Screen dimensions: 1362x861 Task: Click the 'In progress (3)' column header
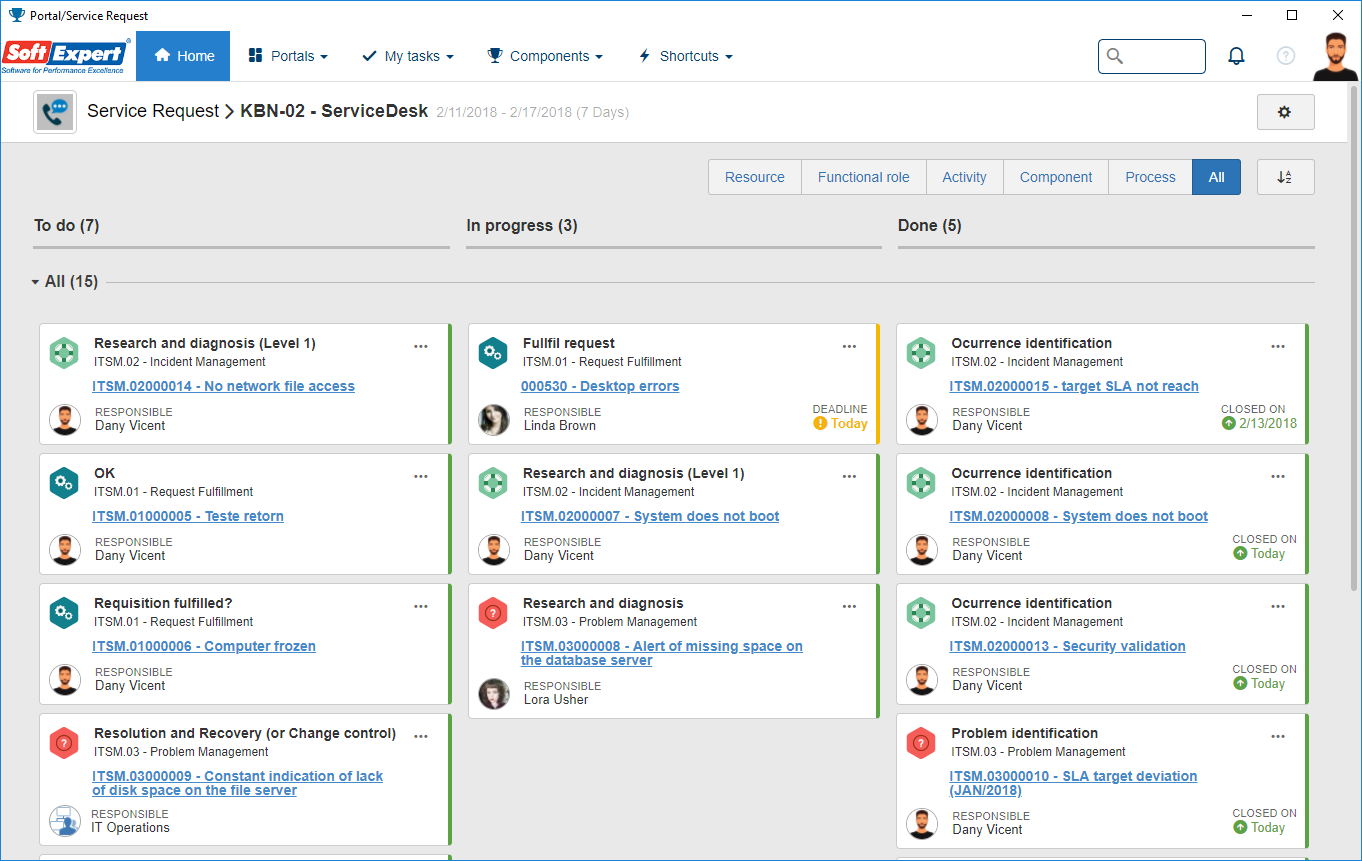pyautogui.click(x=522, y=226)
